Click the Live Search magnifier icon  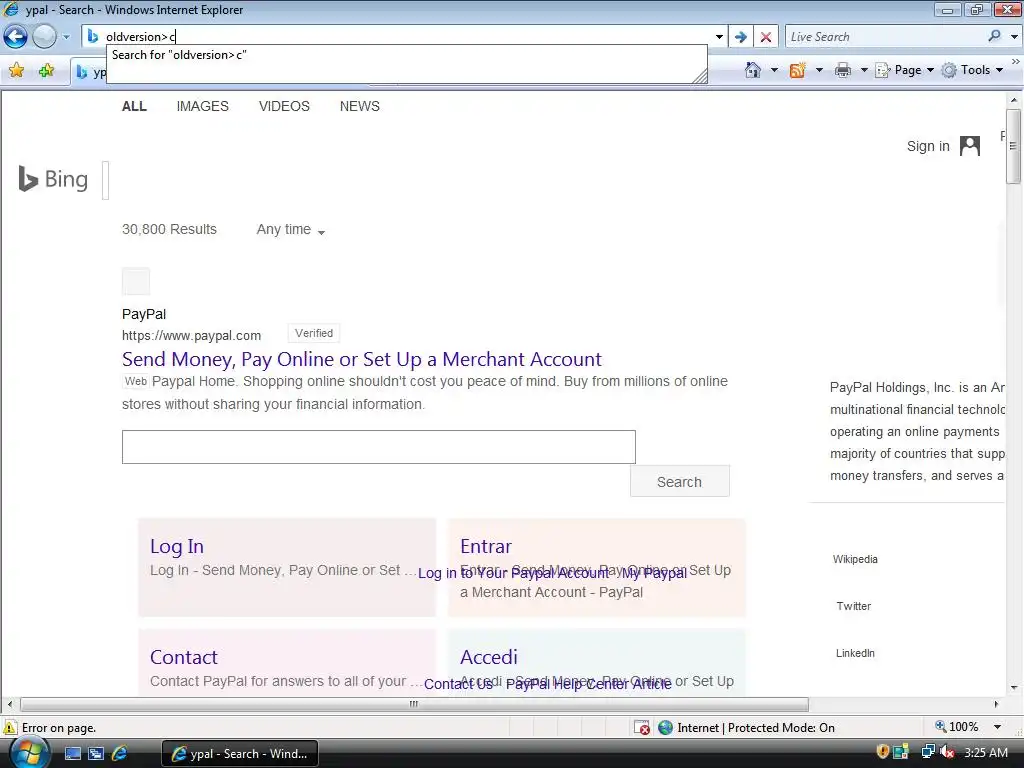(x=994, y=37)
